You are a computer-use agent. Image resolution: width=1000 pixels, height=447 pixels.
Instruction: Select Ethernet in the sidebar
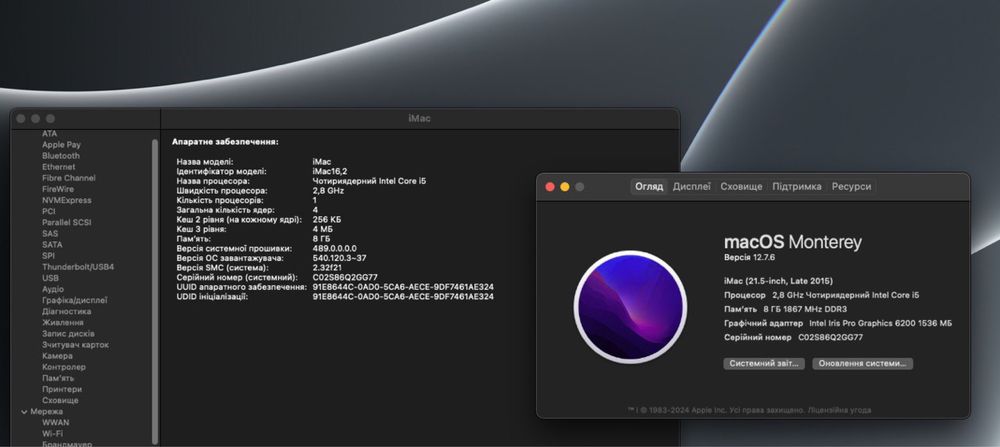[59, 167]
